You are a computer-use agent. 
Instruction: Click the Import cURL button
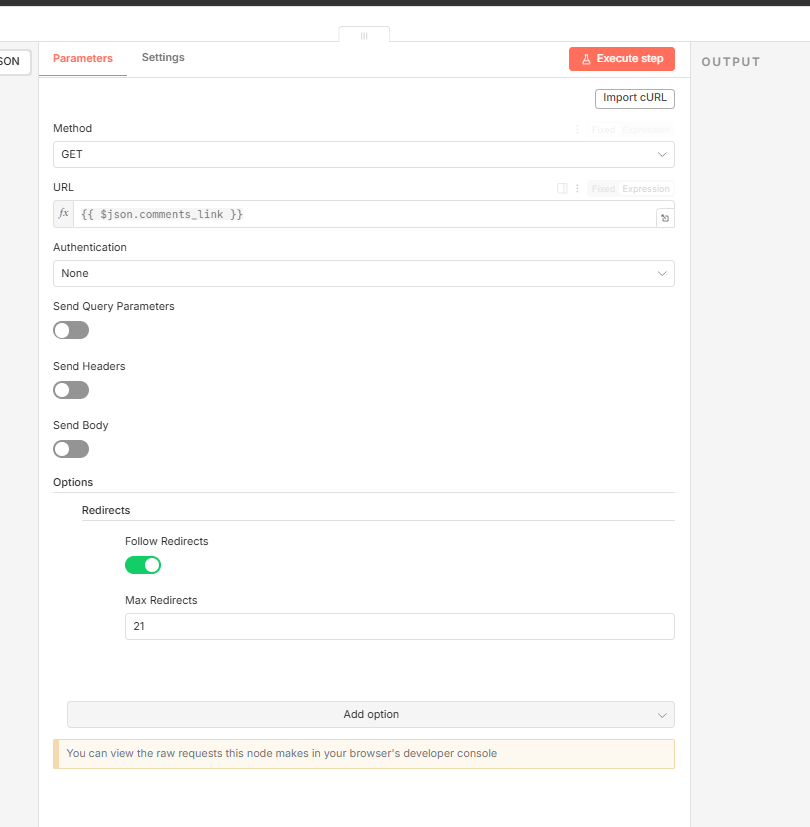634,98
